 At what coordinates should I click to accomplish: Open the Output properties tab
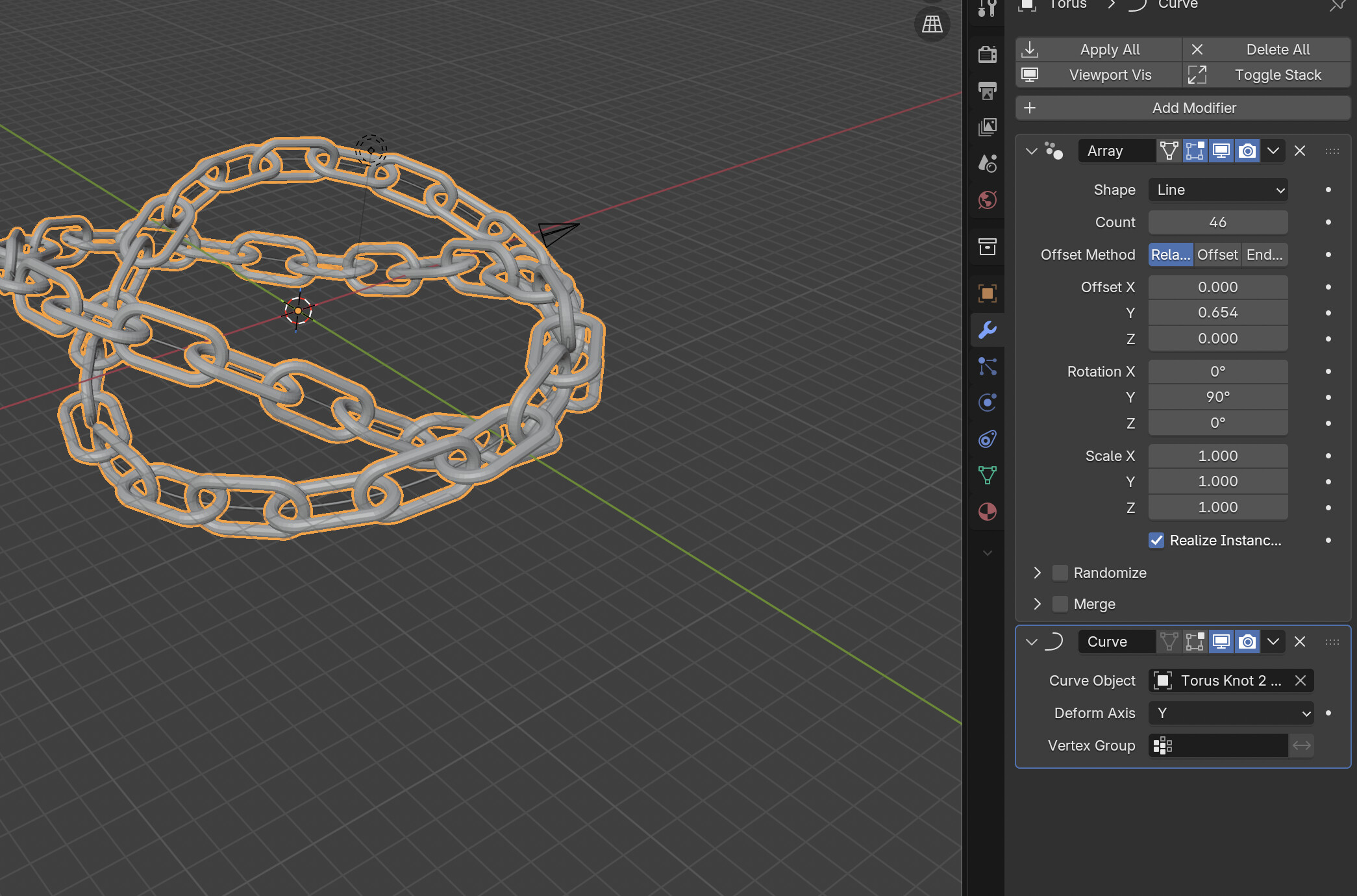pos(987,90)
